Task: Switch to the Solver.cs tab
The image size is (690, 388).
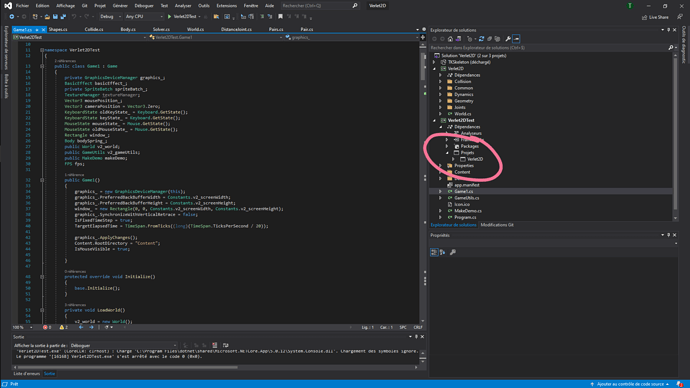Action: coord(161,29)
